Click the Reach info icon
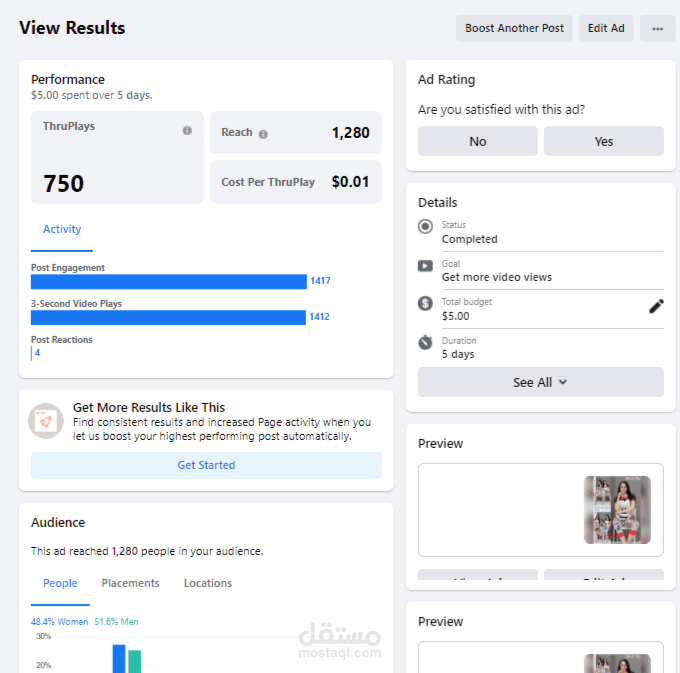Image resolution: width=680 pixels, height=673 pixels. click(263, 134)
